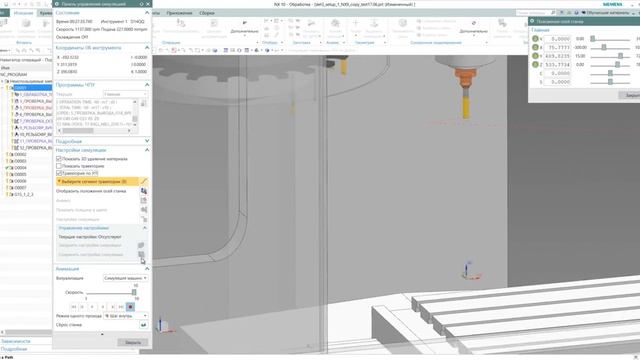Click 'Закрыть' in simulation control panel
Screen dimensions: 640x360
coord(133,342)
